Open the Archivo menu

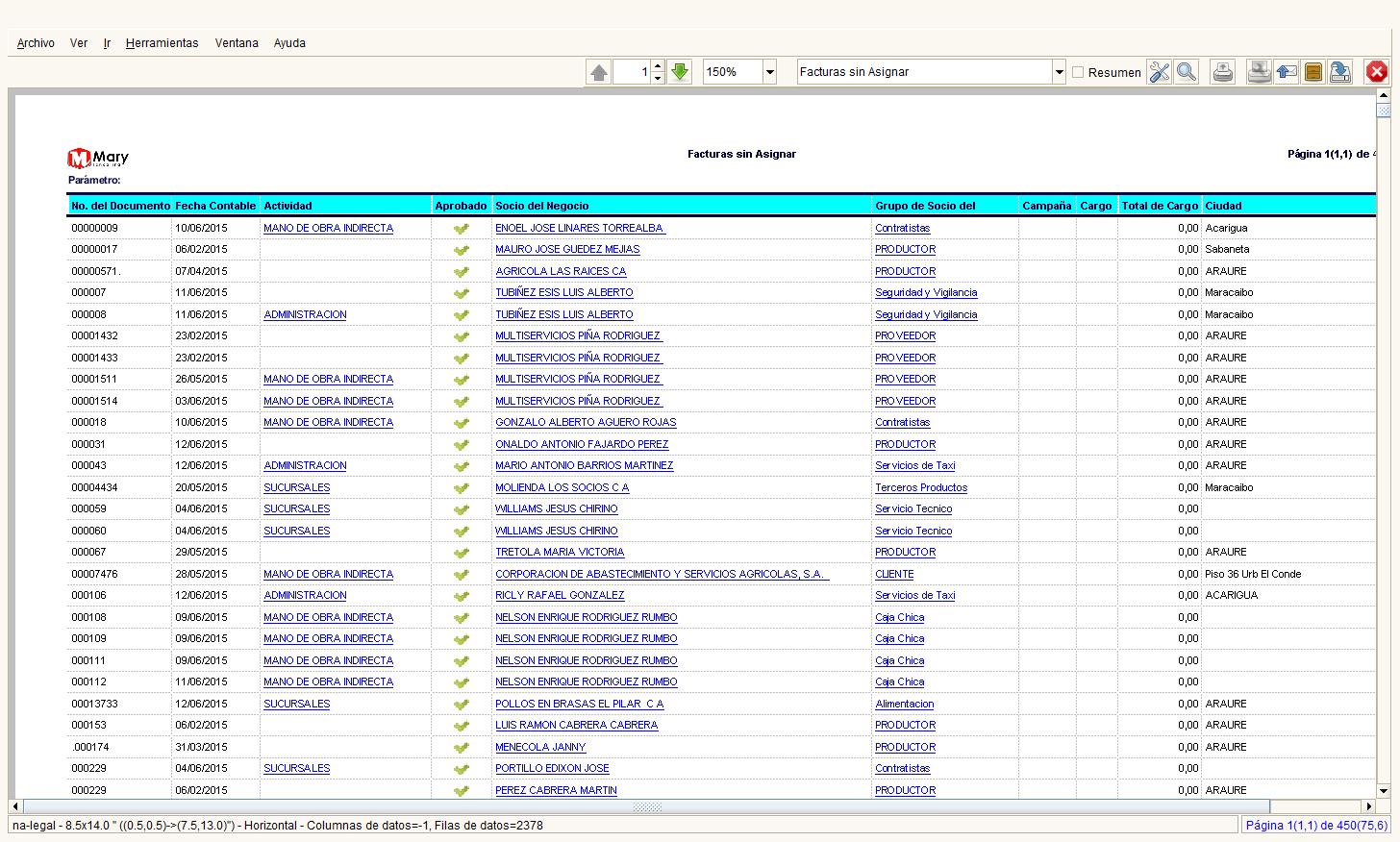36,43
